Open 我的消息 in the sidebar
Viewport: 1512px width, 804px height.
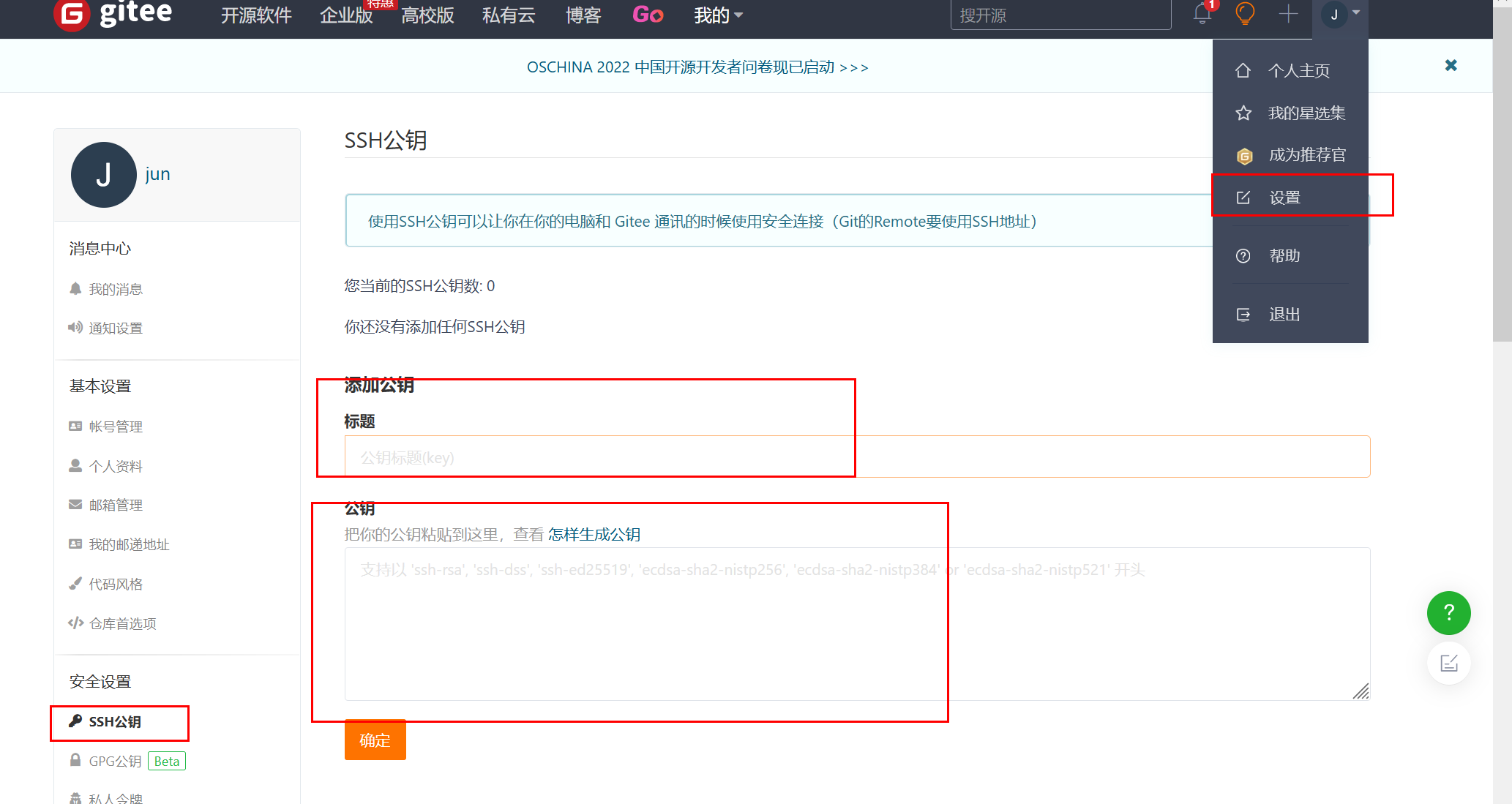coord(116,290)
